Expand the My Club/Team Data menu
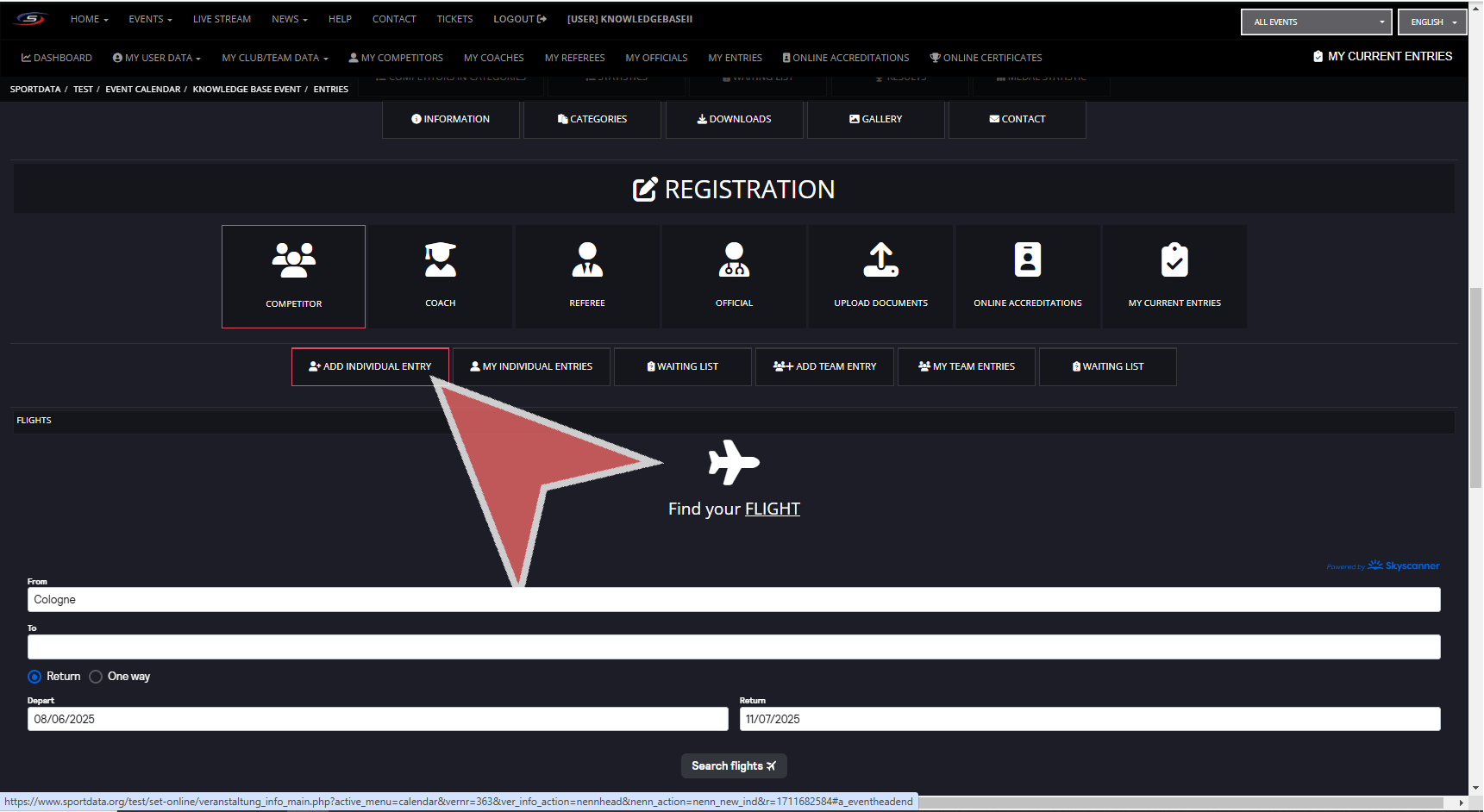Image resolution: width=1484 pixels, height=812 pixels. point(274,58)
